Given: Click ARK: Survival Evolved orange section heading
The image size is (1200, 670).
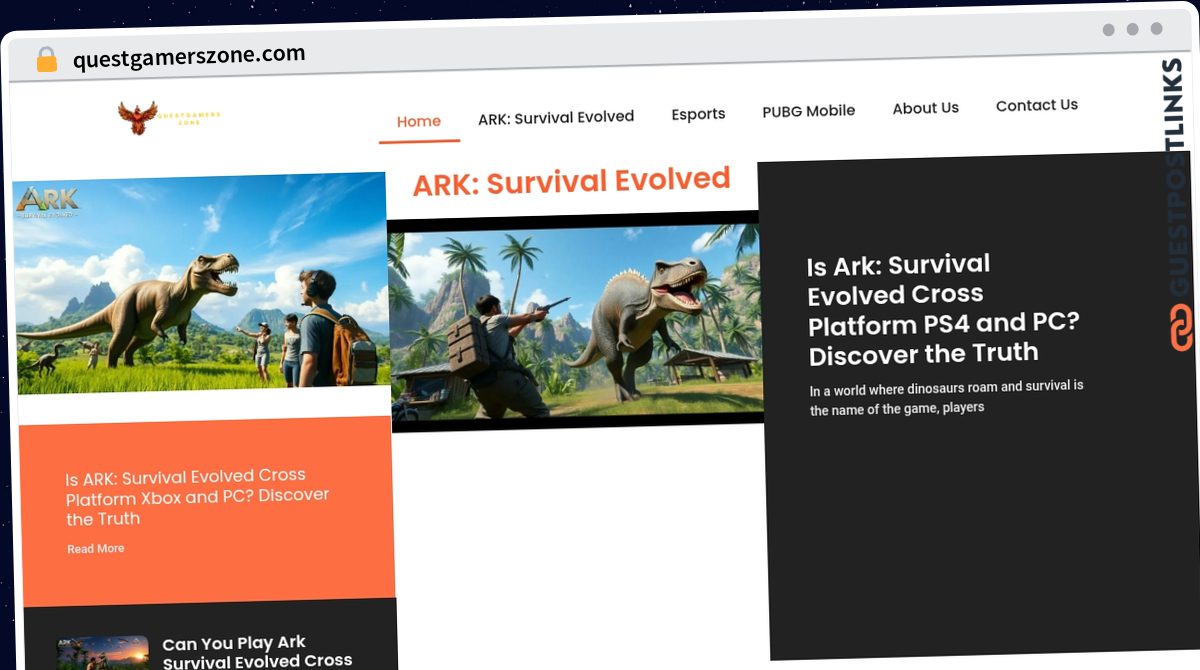Looking at the screenshot, I should (571, 182).
